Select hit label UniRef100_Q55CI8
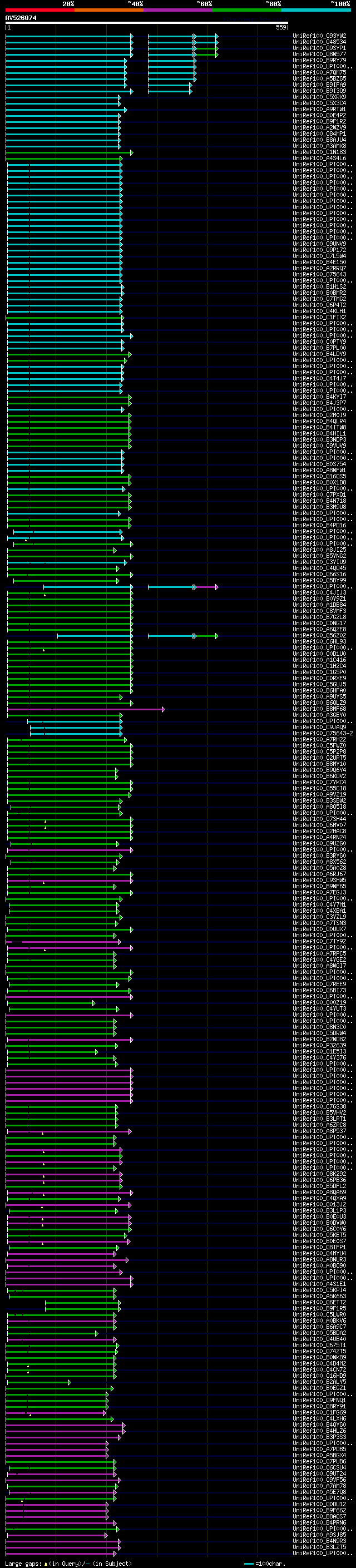This screenshot has width=356, height=1568. [x=319, y=789]
